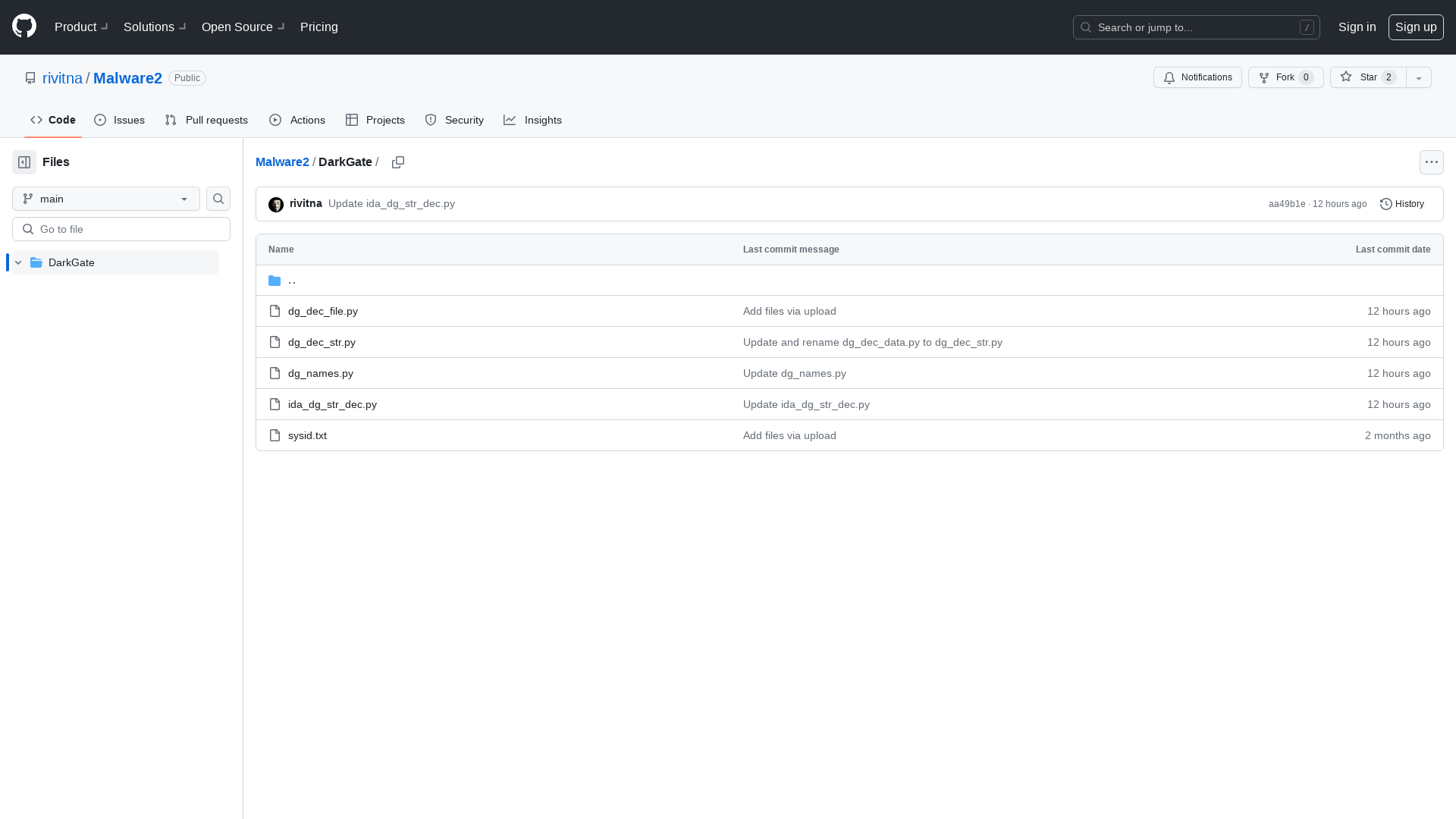The width and height of the screenshot is (1456, 819).
Task: Open dg_dec_file.py file
Action: tap(323, 310)
